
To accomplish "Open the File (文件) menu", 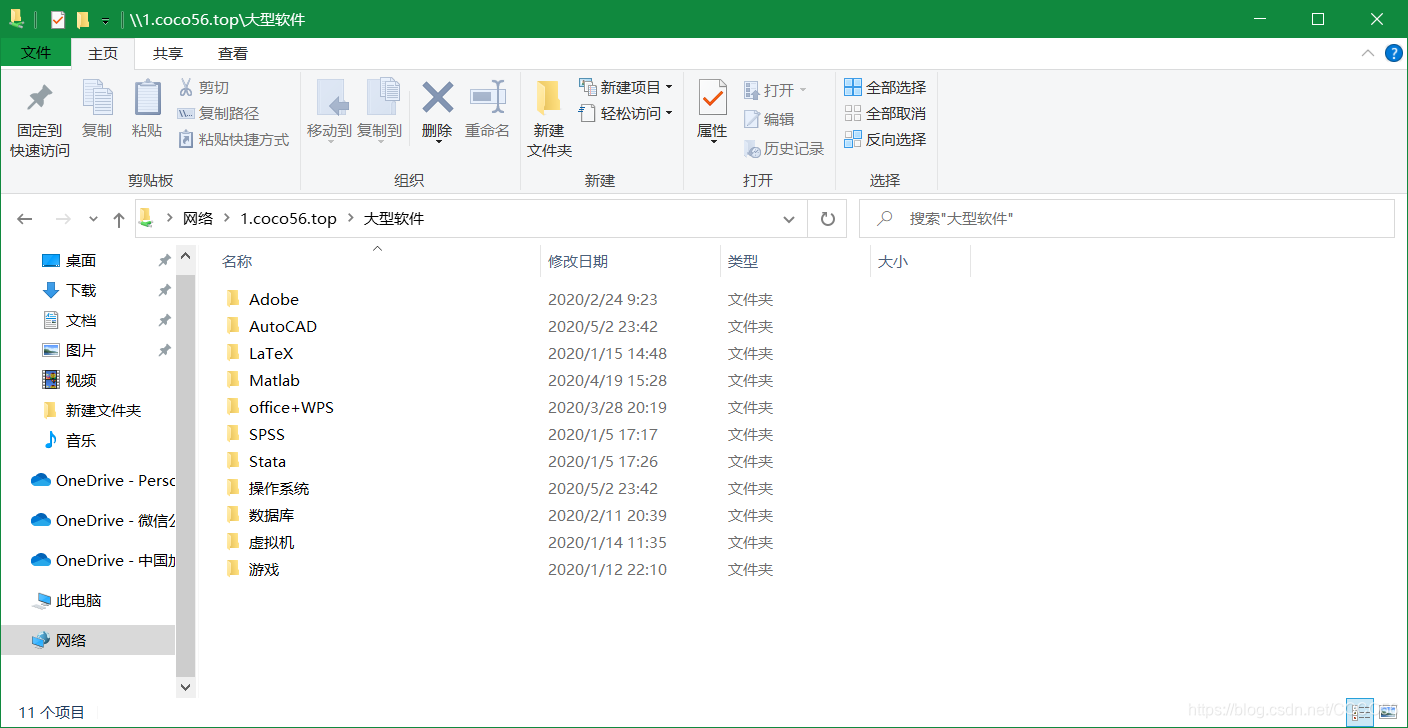I will click(x=36, y=53).
